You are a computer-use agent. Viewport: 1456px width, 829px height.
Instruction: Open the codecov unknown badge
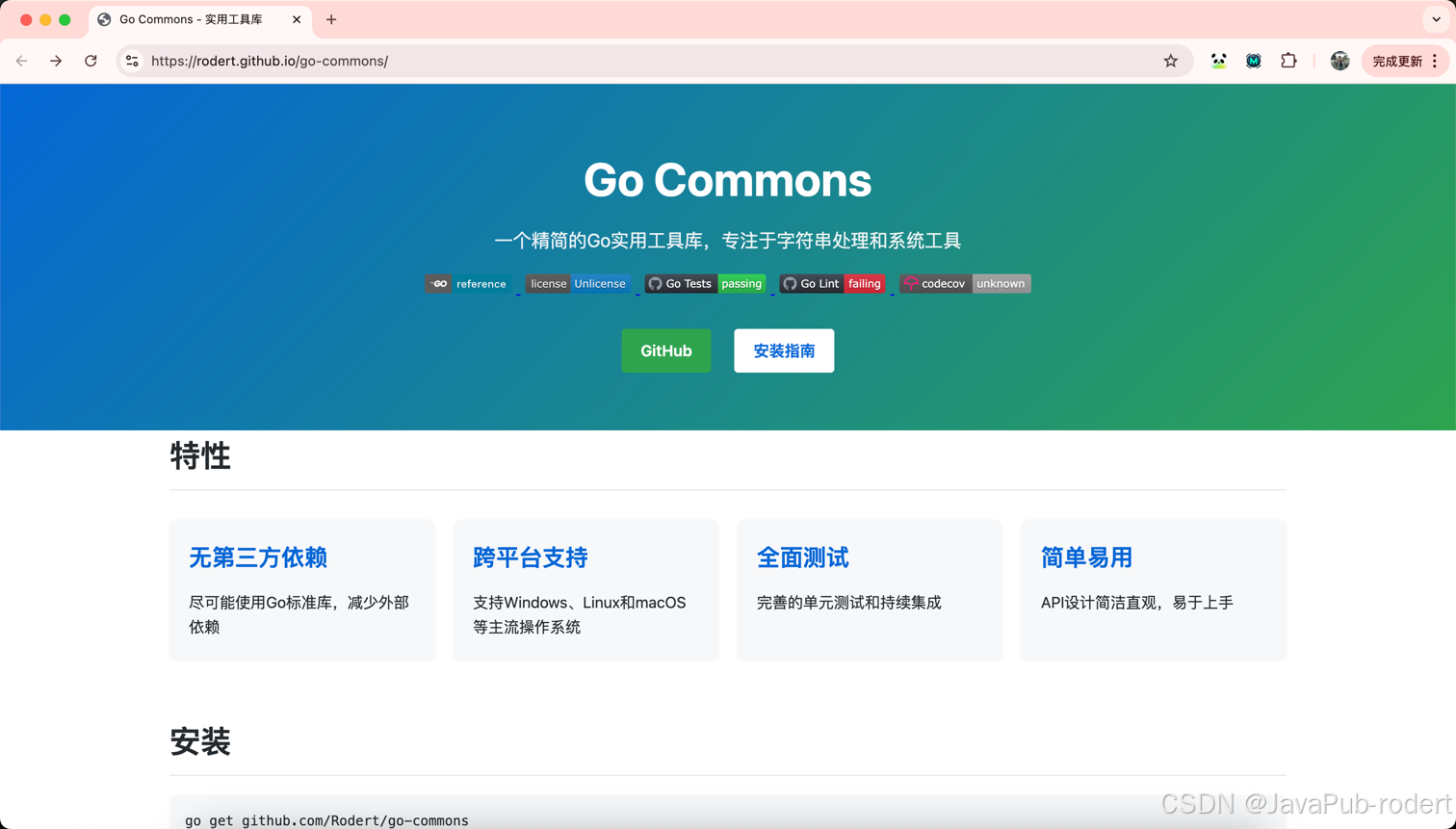pyautogui.click(x=965, y=283)
